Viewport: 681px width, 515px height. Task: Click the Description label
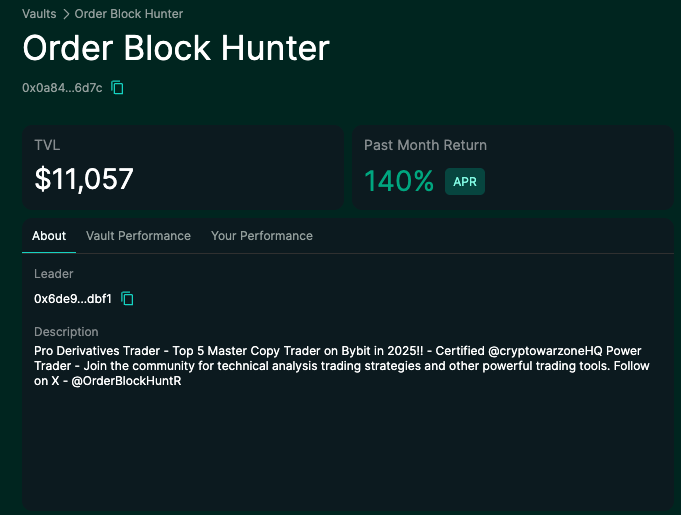pyautogui.click(x=66, y=332)
